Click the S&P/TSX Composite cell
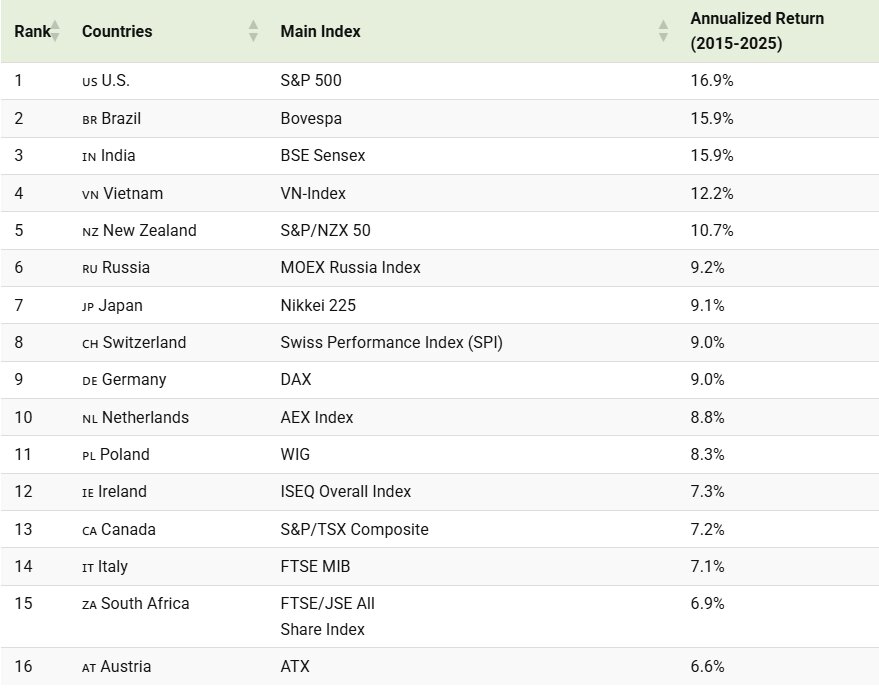879x688 pixels. (354, 529)
